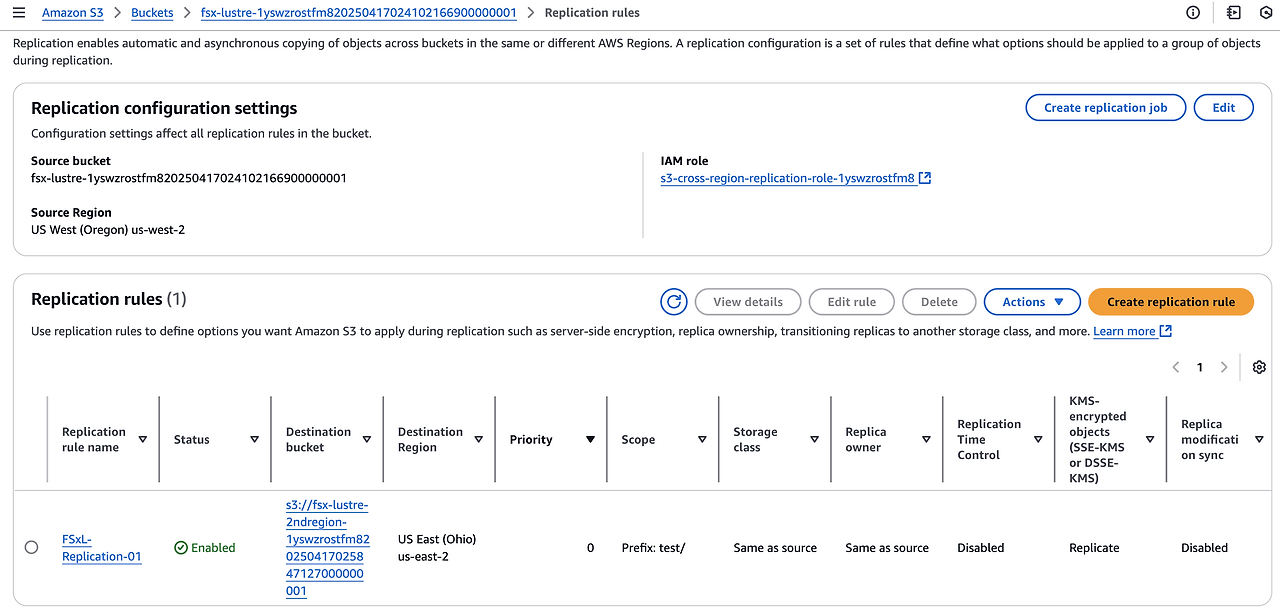
Task: Click the Delete button
Action: (x=939, y=302)
